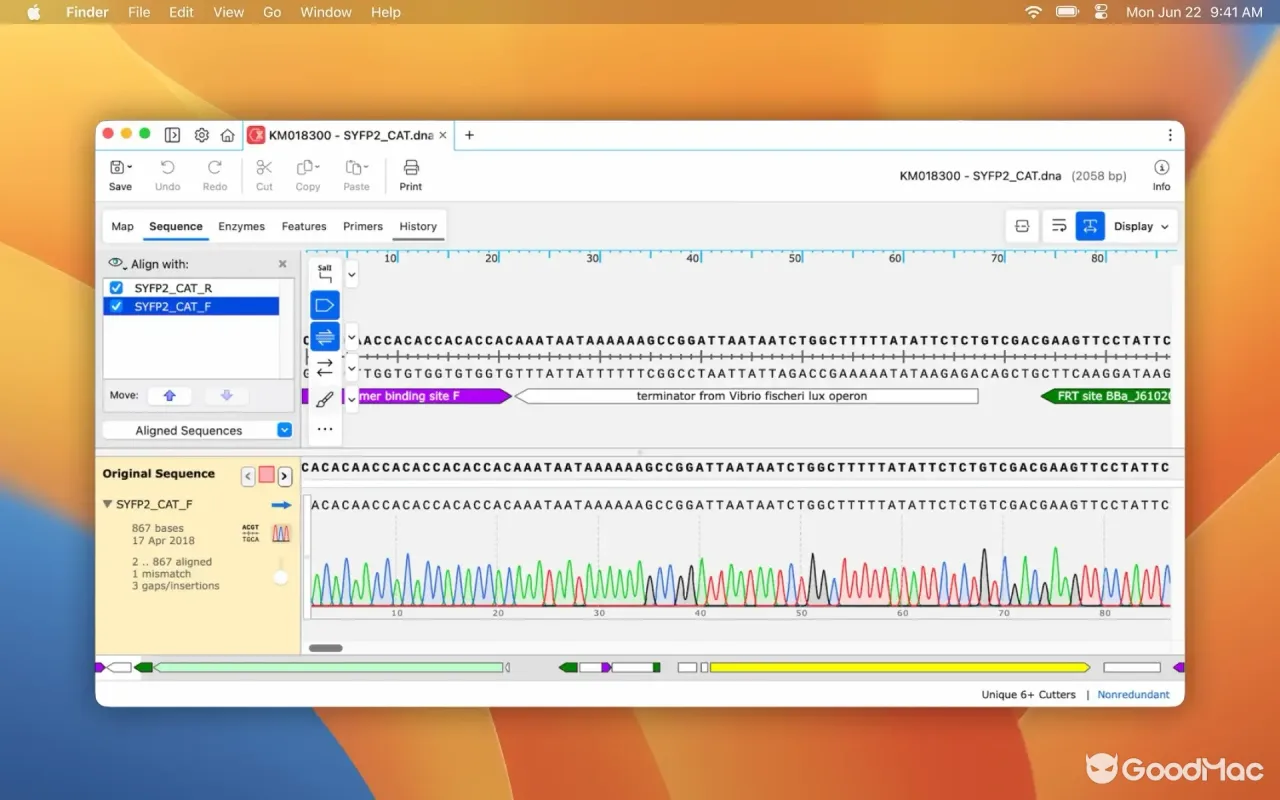Image resolution: width=1280 pixels, height=800 pixels.
Task: Toggle the aligned strands display icon
Action: coord(325,336)
